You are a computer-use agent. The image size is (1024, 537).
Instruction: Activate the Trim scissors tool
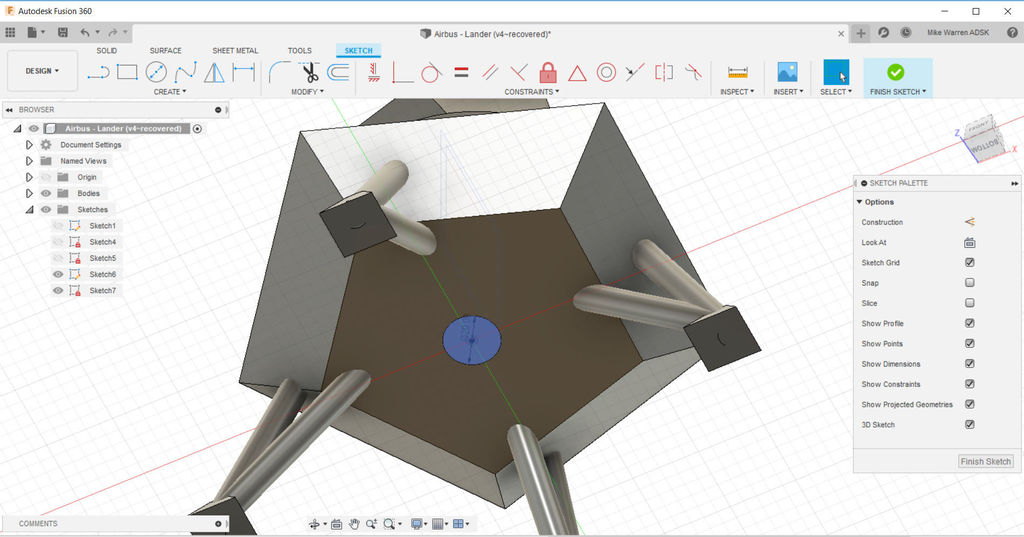(x=308, y=72)
